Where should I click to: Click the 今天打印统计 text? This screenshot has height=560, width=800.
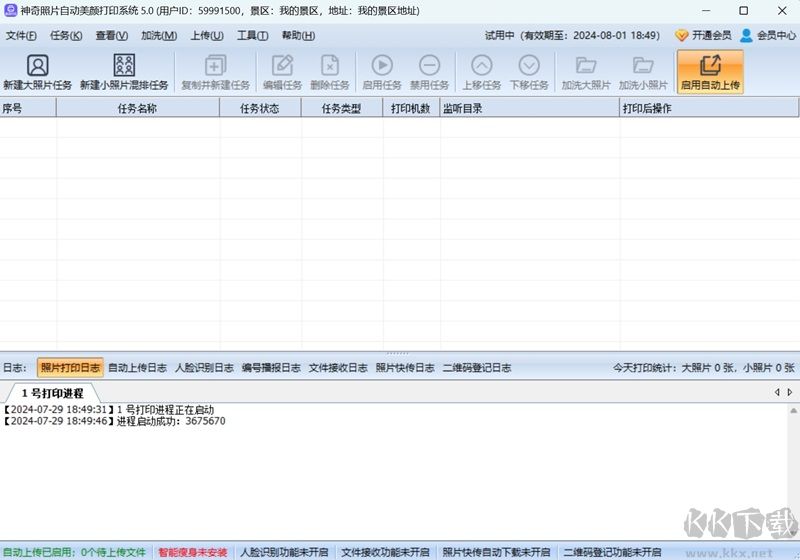tap(704, 368)
